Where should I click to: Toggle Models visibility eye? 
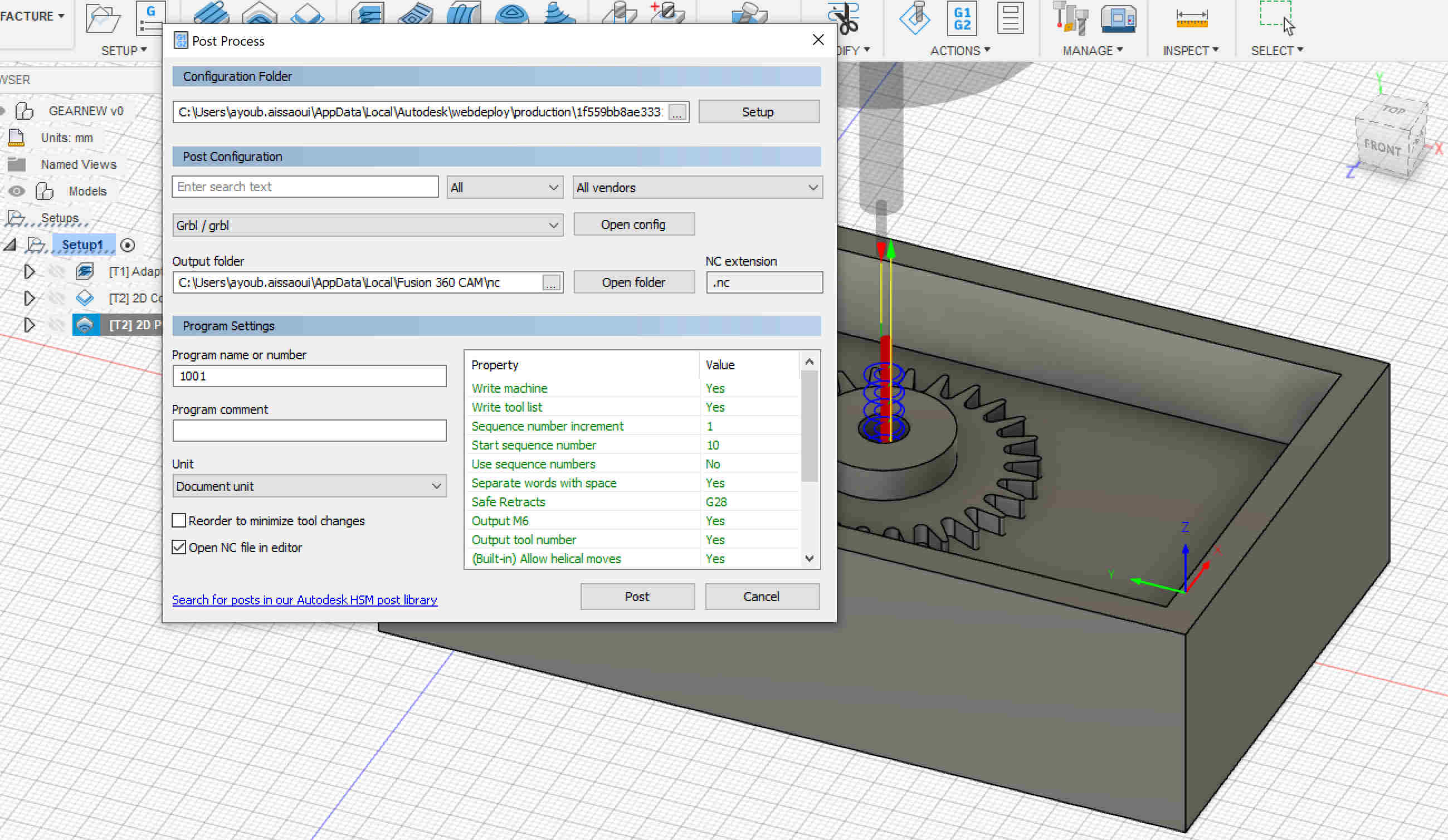coord(17,191)
